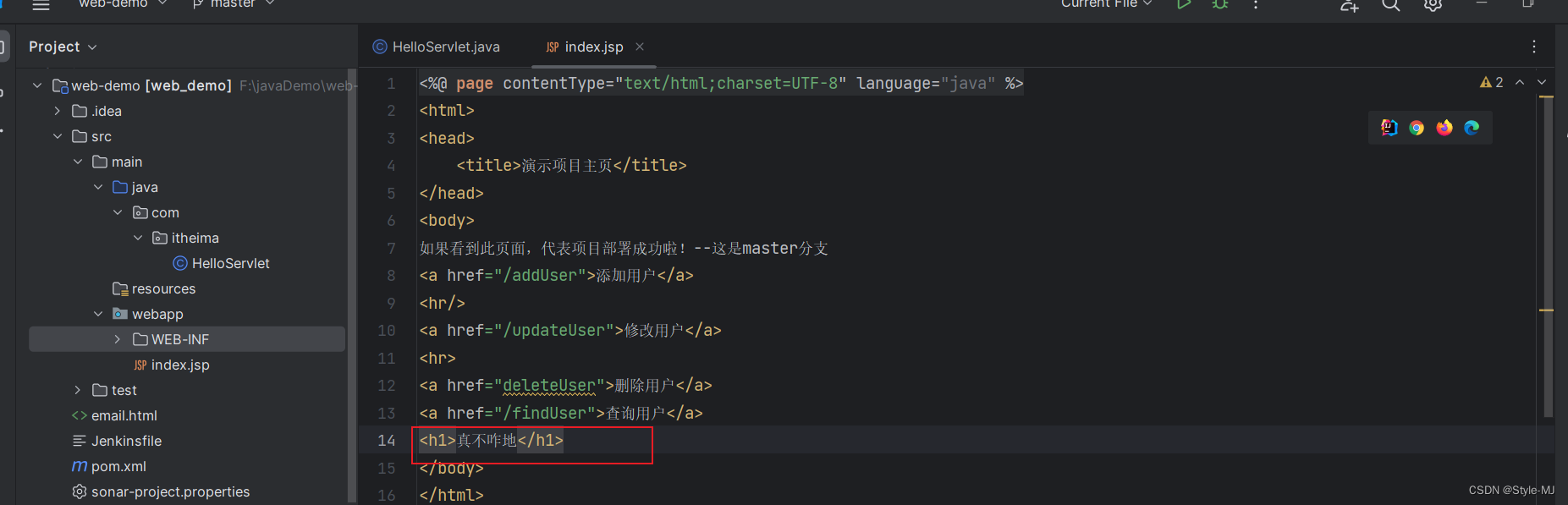
Task: Click the closing </html> tag
Action: 452,495
